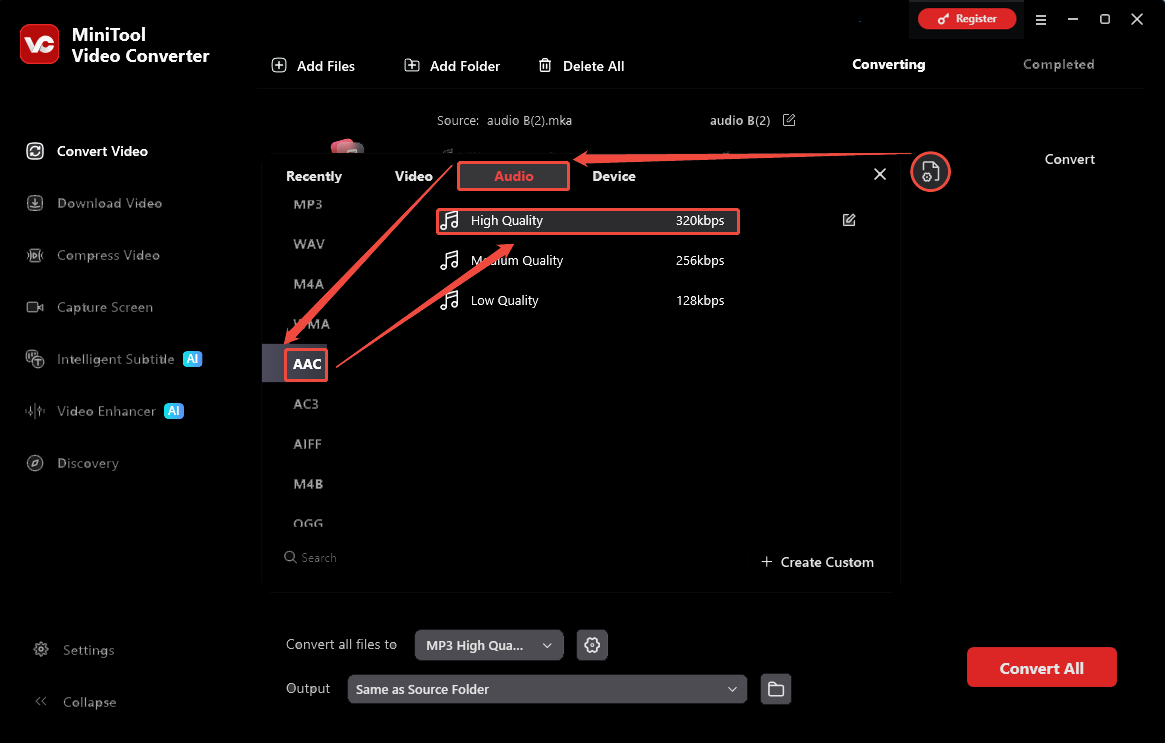The height and width of the screenshot is (743, 1165).
Task: Click the Intelligent Subtitle sidebar icon
Action: click(x=35, y=359)
